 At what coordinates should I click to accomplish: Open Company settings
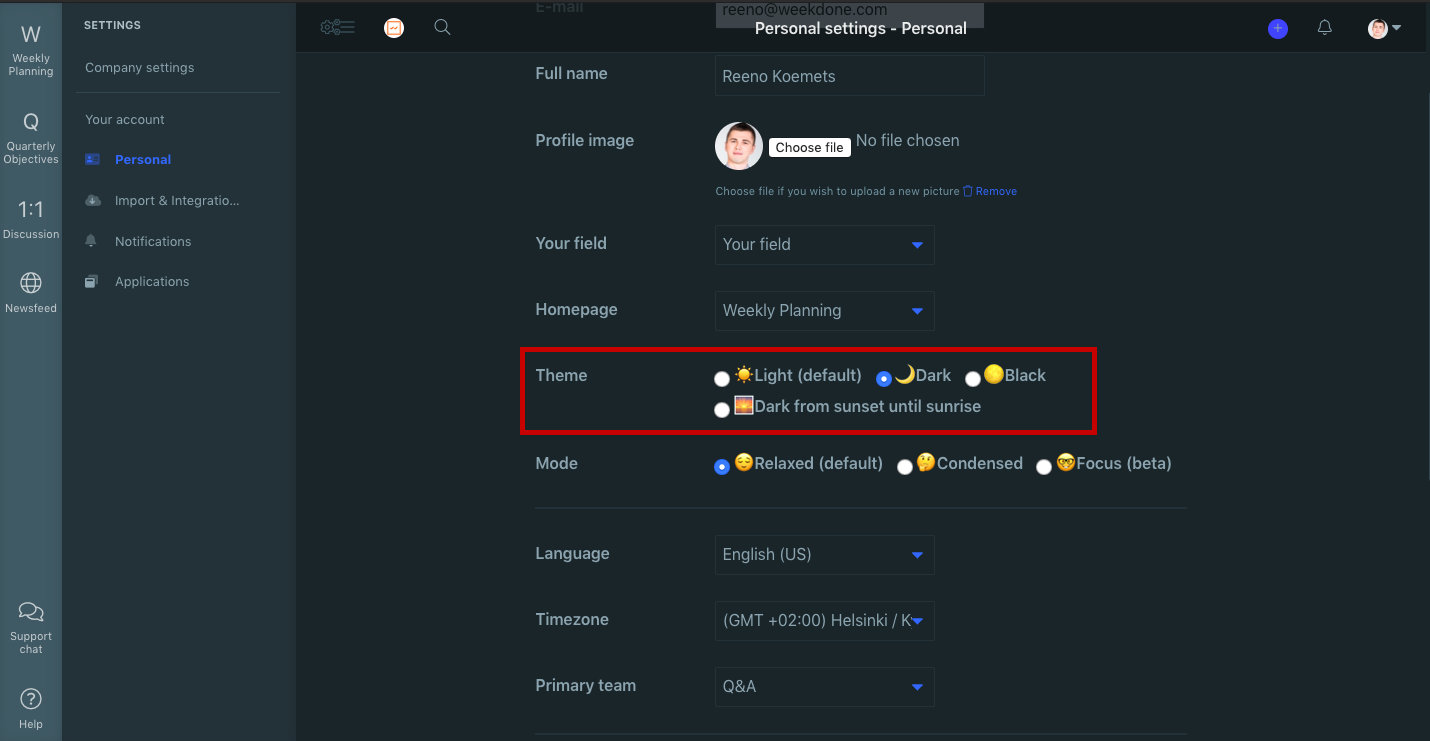pos(139,67)
